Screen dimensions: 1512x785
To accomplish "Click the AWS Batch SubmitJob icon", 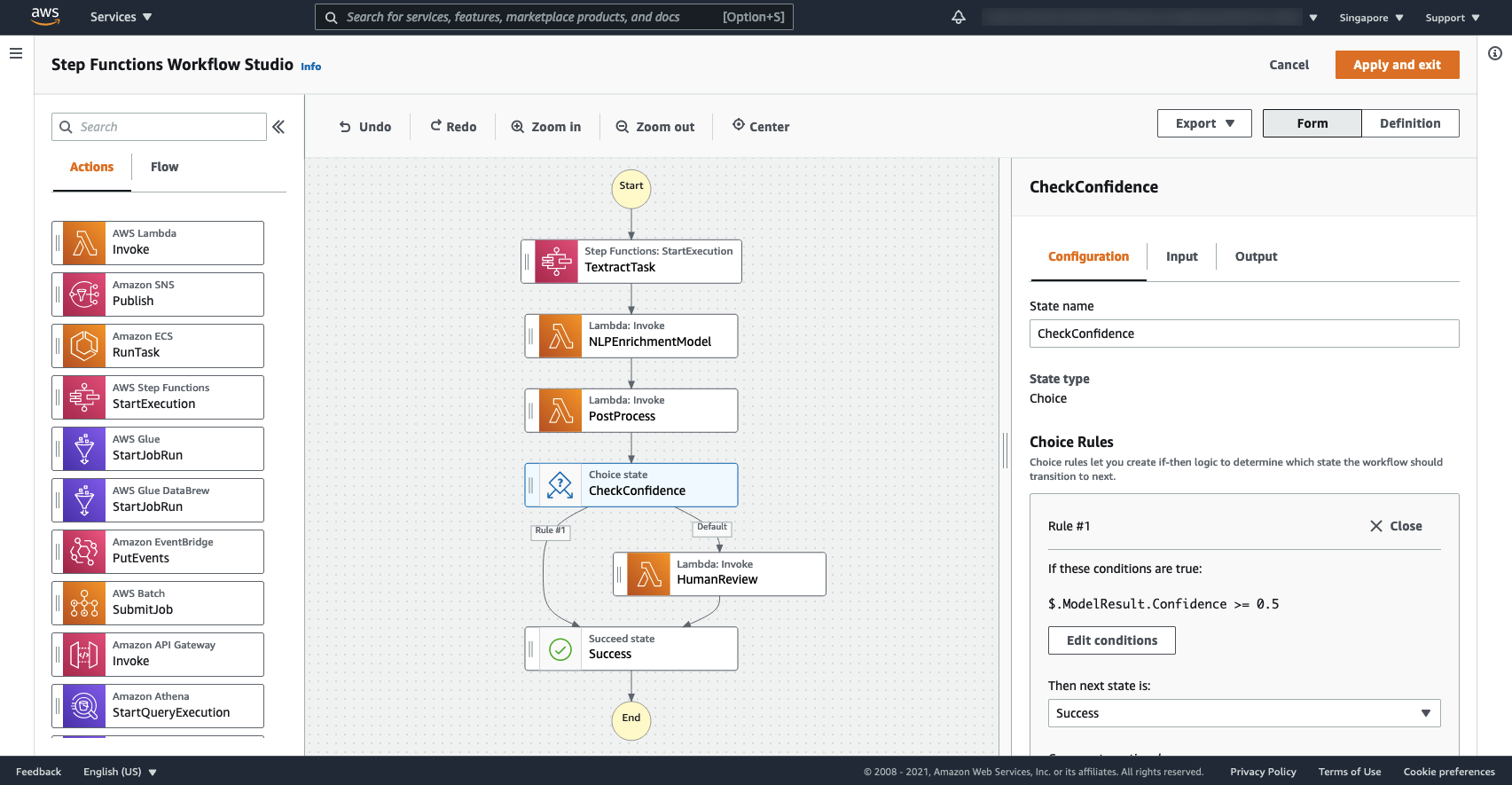I will pyautogui.click(x=84, y=603).
